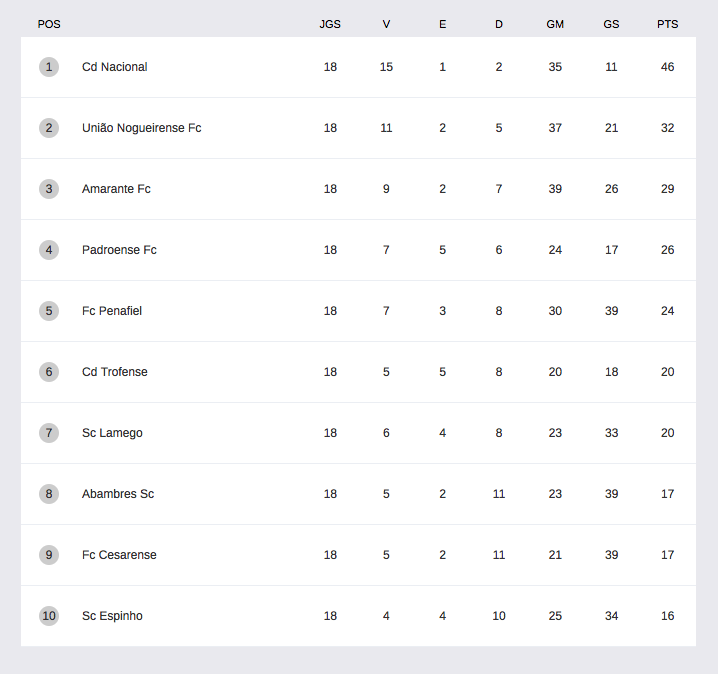Viewport: 718px width, 674px height.
Task: Open the Fc Penafiel team entry
Action: point(112,311)
